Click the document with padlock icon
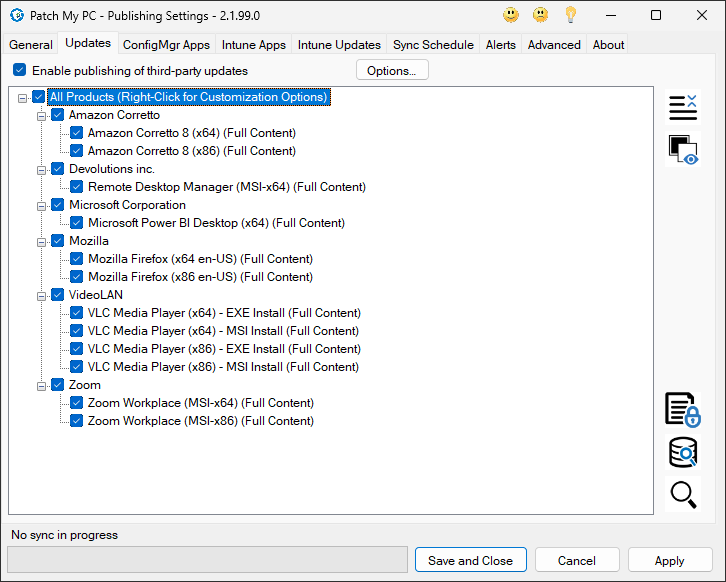 point(683,410)
